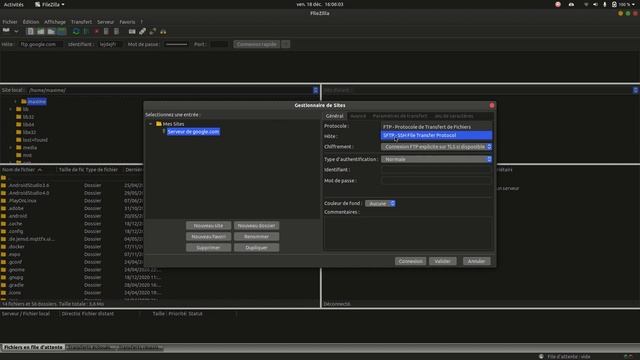The height and width of the screenshot is (360, 640).
Task: Click the Connexion rapide button
Action: (256, 44)
